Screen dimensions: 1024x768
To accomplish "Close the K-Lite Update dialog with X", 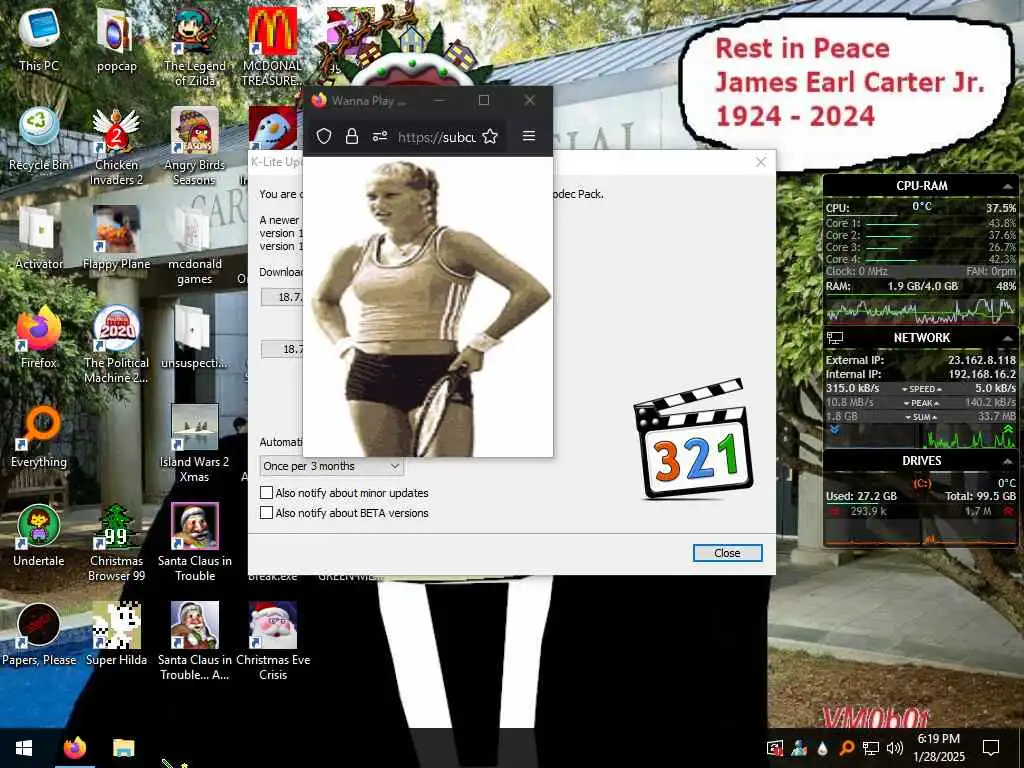I will [761, 163].
